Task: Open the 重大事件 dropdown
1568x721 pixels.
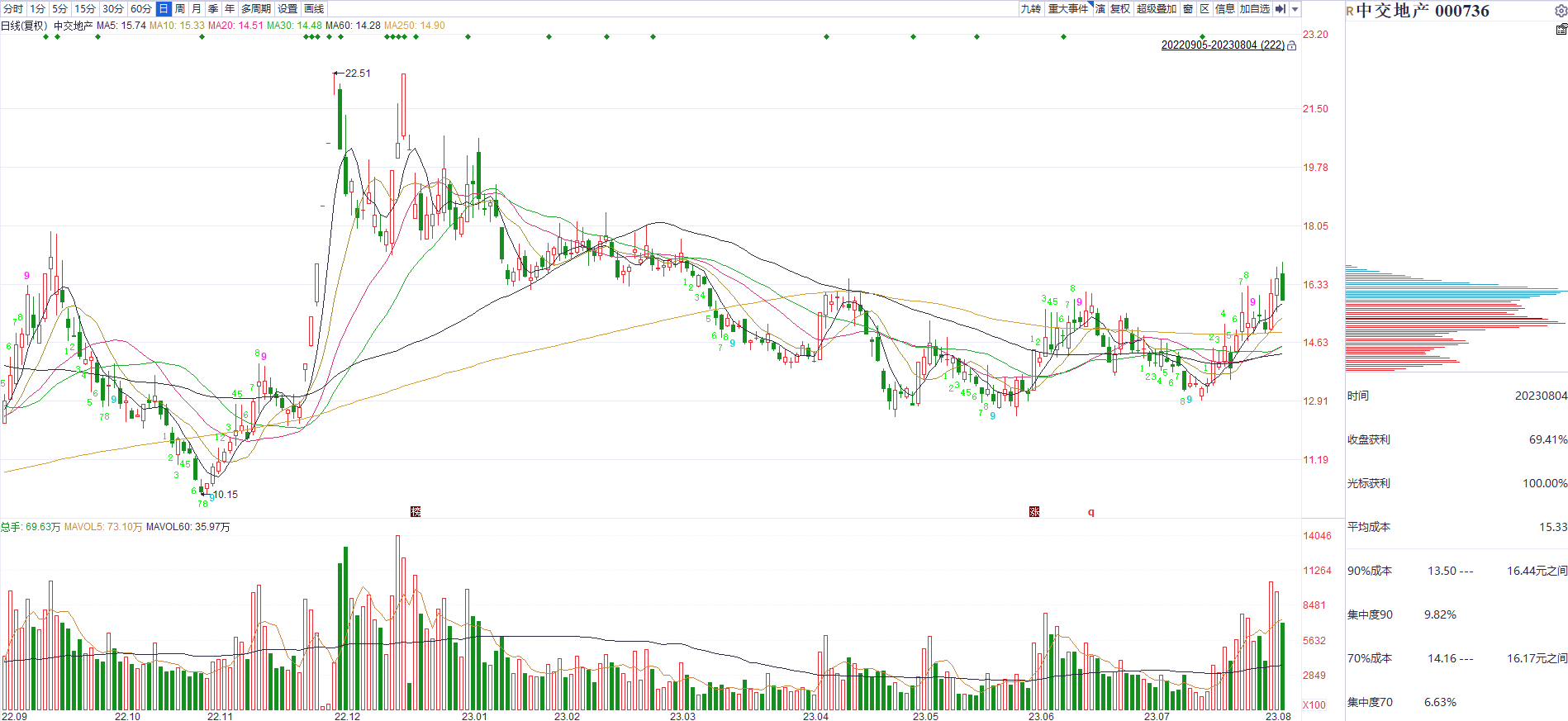Action: (x=1069, y=9)
